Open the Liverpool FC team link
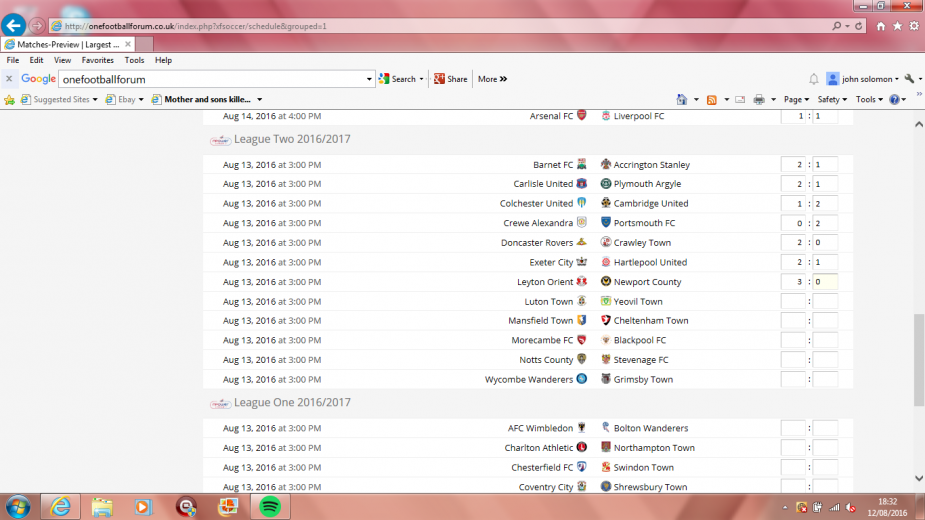This screenshot has height=520, width=925. pyautogui.click(x=638, y=116)
